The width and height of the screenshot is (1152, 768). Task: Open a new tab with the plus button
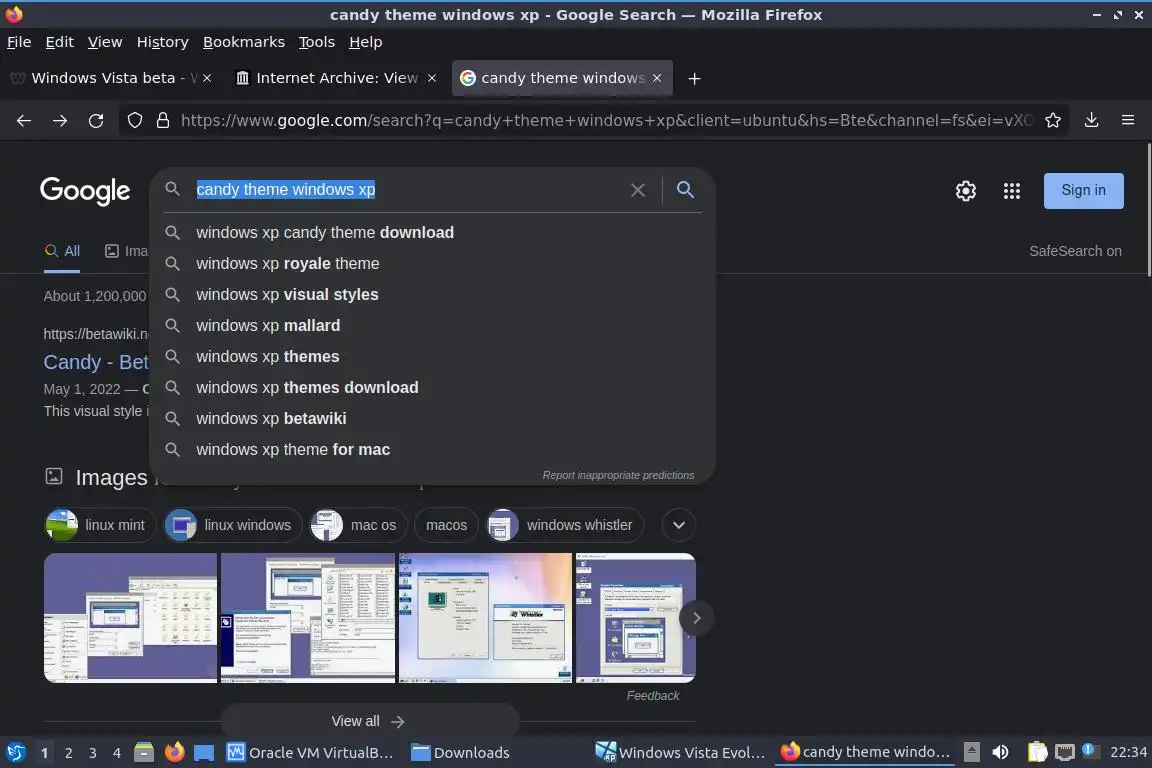pyautogui.click(x=694, y=79)
